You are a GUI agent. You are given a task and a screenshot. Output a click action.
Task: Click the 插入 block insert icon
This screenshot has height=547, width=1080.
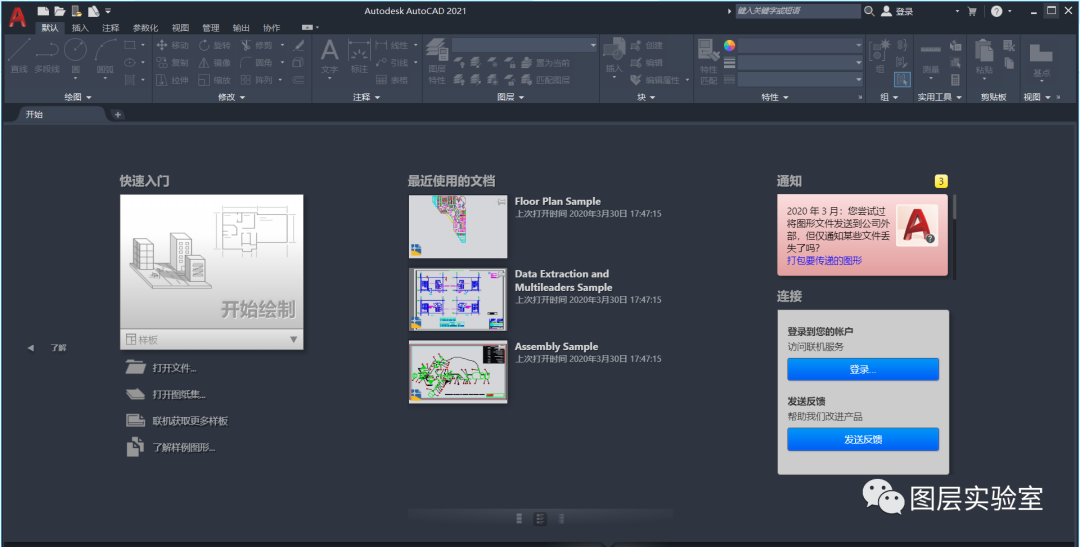(614, 57)
